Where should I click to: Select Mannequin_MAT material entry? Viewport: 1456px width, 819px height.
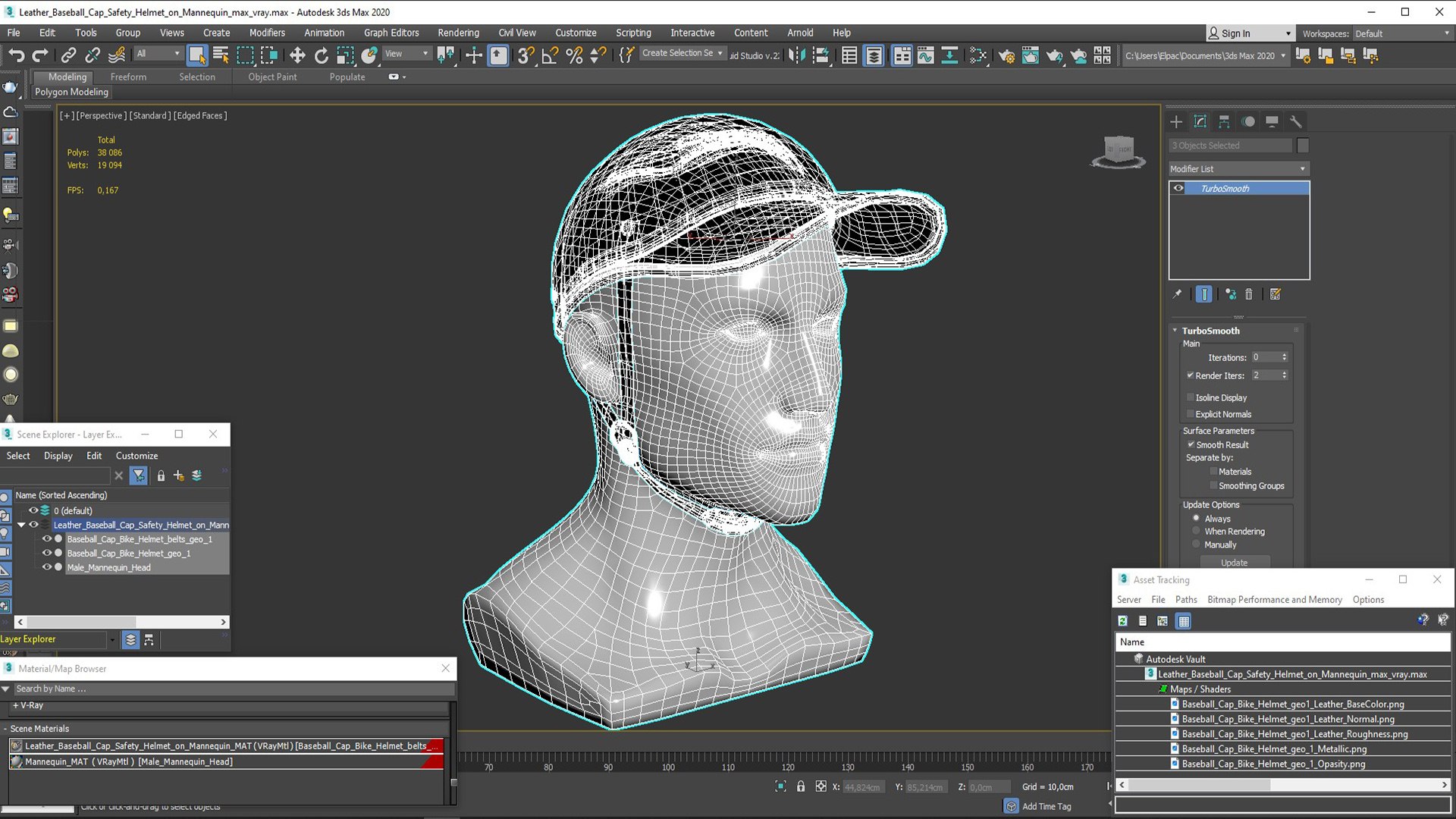tap(226, 761)
